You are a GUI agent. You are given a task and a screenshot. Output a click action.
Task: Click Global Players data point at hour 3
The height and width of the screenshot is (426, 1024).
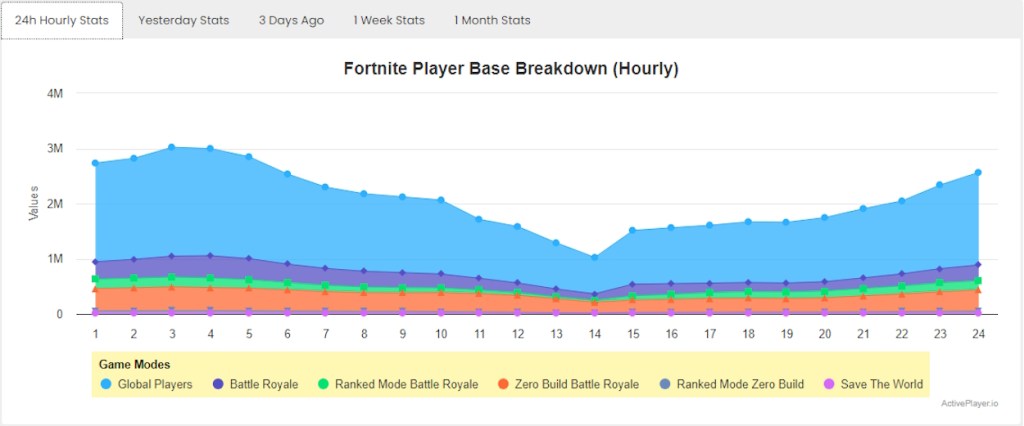point(172,148)
